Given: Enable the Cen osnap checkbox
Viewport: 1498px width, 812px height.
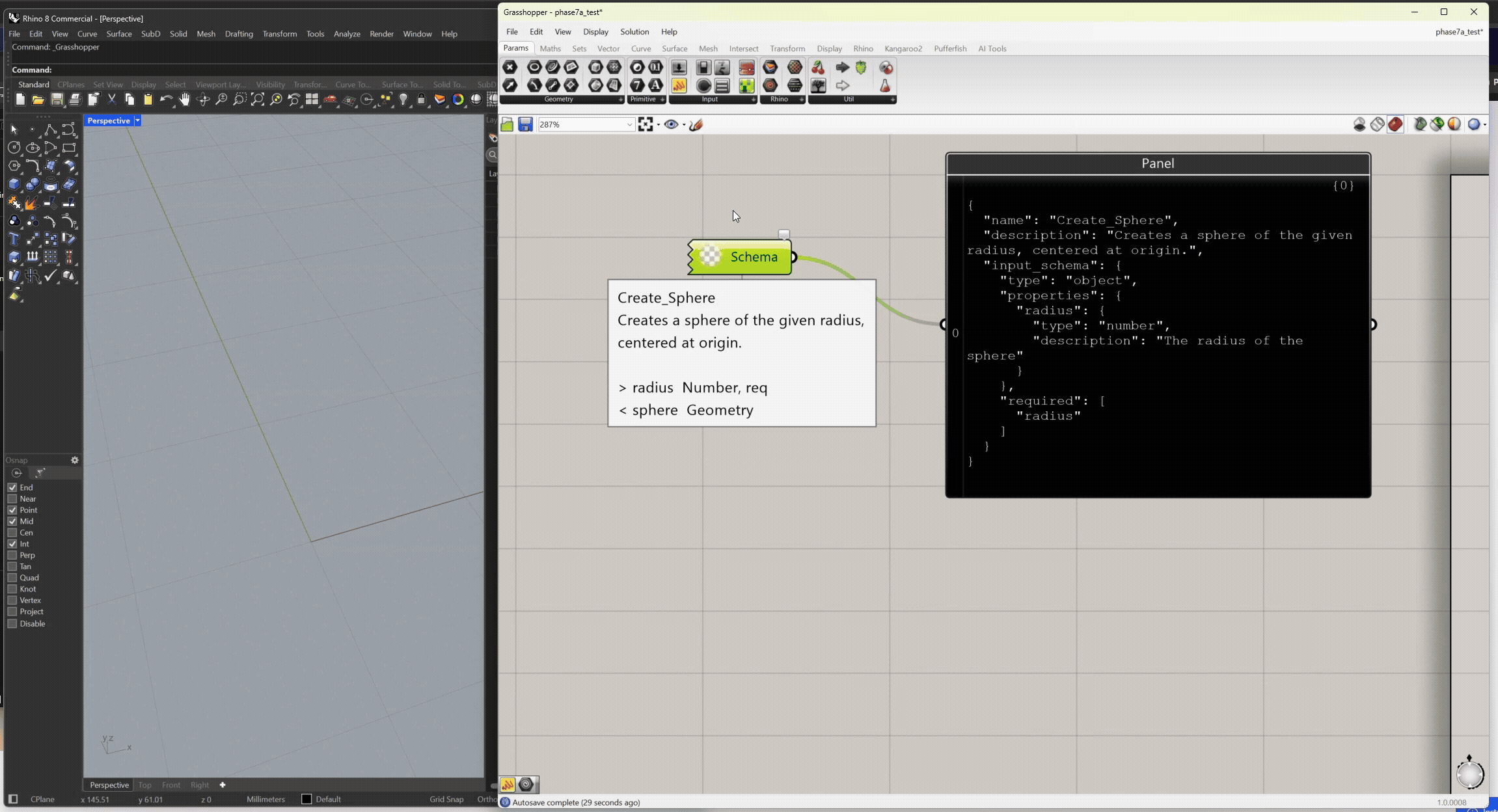Looking at the screenshot, I should (12, 533).
